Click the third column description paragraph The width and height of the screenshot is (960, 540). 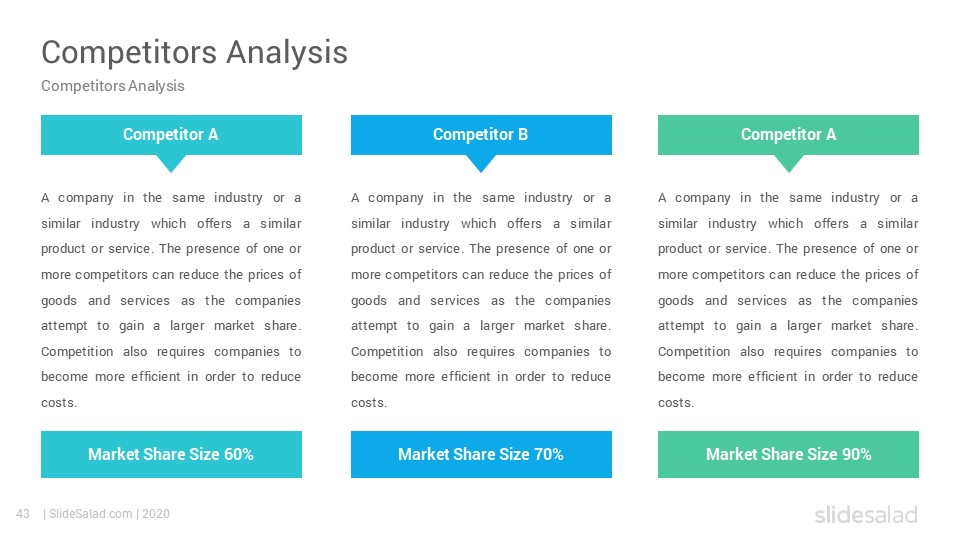[789, 300]
